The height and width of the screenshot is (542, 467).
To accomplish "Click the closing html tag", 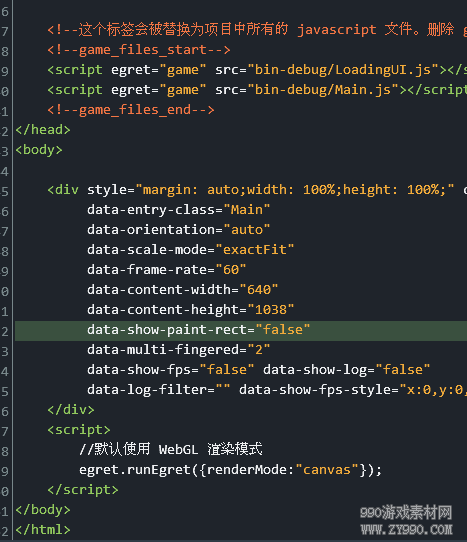I will tap(43, 530).
